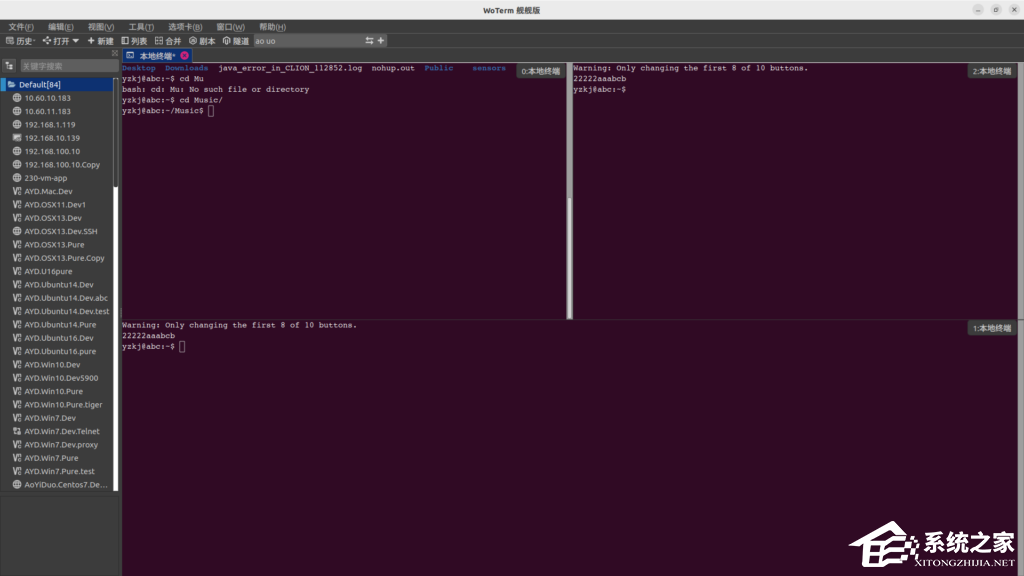The image size is (1024, 576).
Task: Open the 工具(T) menu
Action: pyautogui.click(x=141, y=27)
